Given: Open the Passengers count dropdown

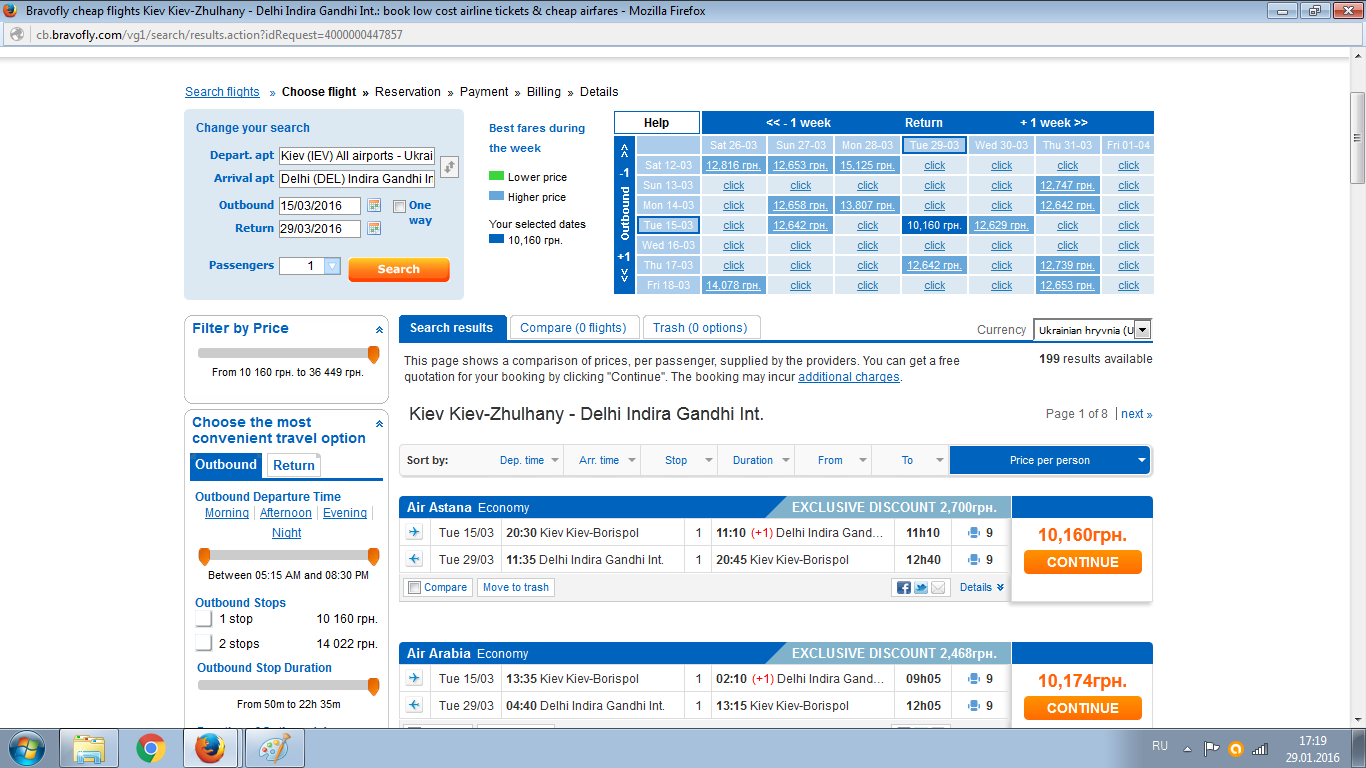Looking at the screenshot, I should [332, 266].
